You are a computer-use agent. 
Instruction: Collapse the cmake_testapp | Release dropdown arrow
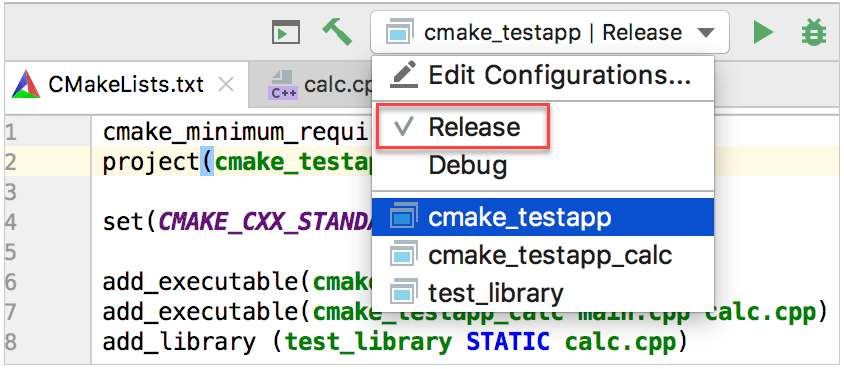(705, 33)
